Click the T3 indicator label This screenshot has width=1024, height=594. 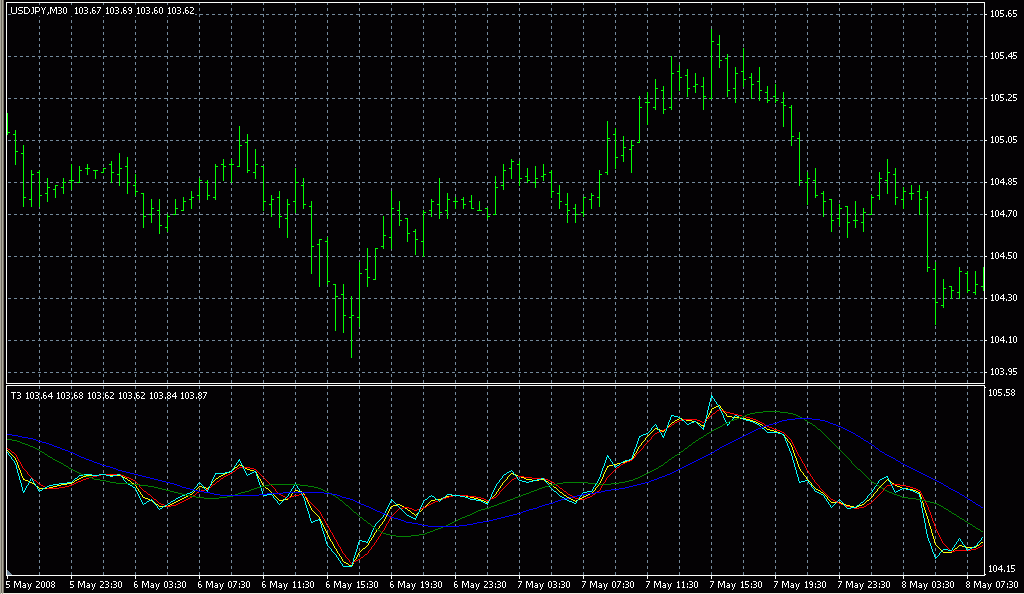click(x=15, y=396)
